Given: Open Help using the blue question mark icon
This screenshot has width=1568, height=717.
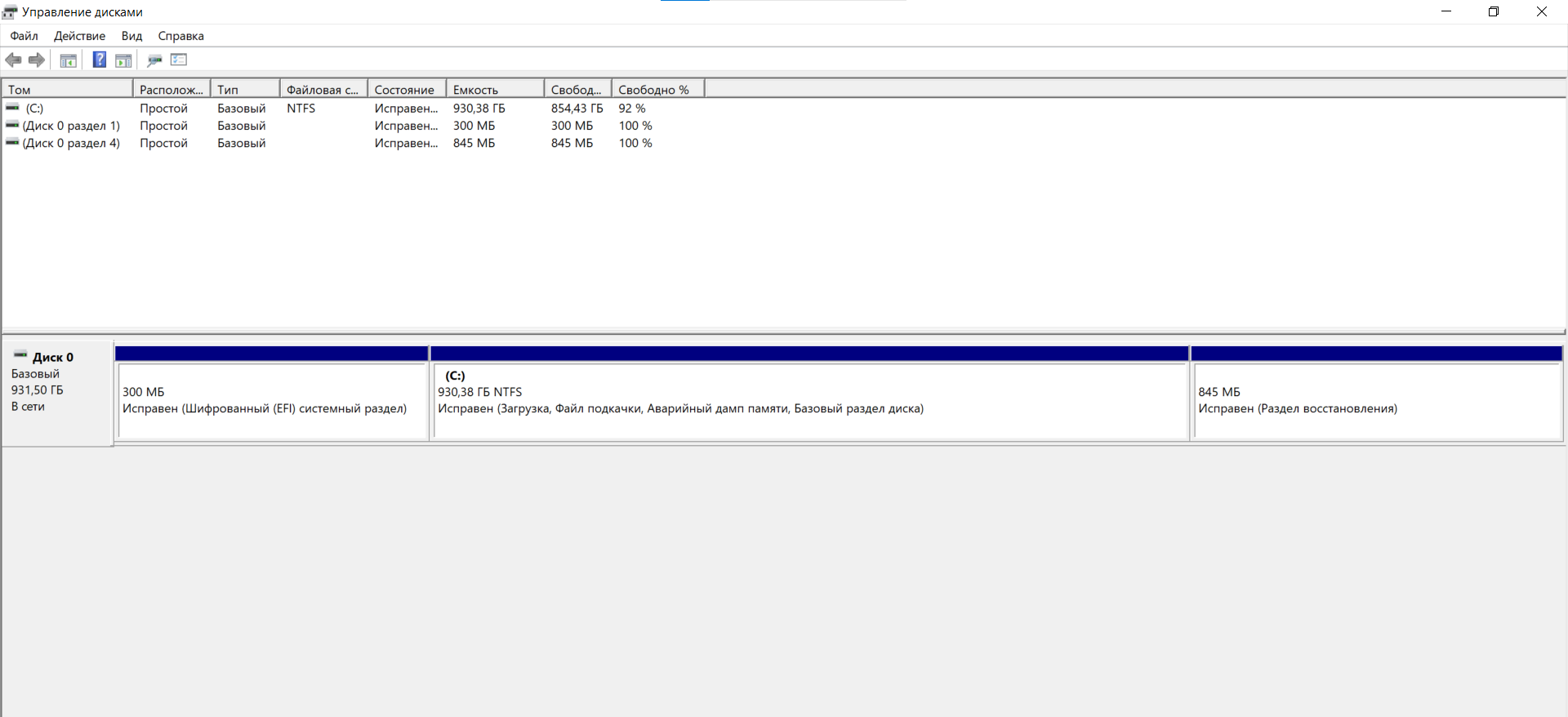Looking at the screenshot, I should coord(100,60).
